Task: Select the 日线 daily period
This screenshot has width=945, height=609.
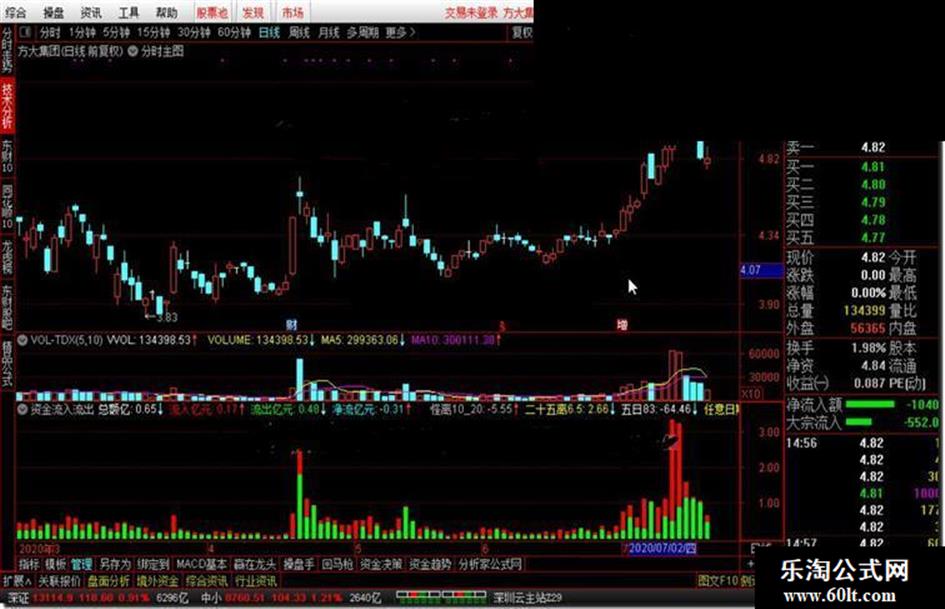Action: (269, 33)
